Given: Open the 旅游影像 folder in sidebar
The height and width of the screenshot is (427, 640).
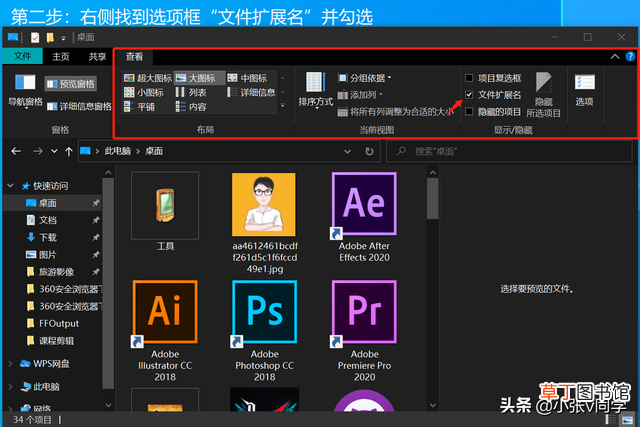Looking at the screenshot, I should coord(56,272).
